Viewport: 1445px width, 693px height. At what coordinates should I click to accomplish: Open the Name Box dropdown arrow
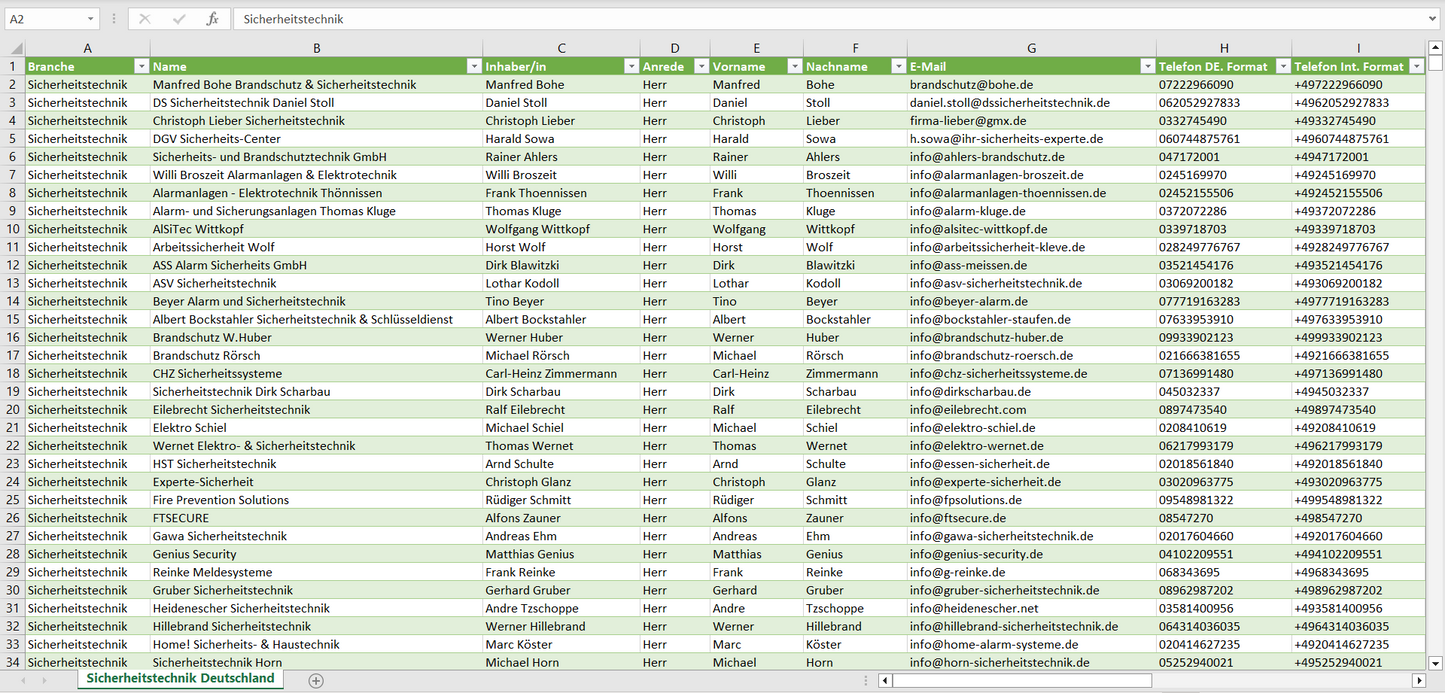click(90, 19)
